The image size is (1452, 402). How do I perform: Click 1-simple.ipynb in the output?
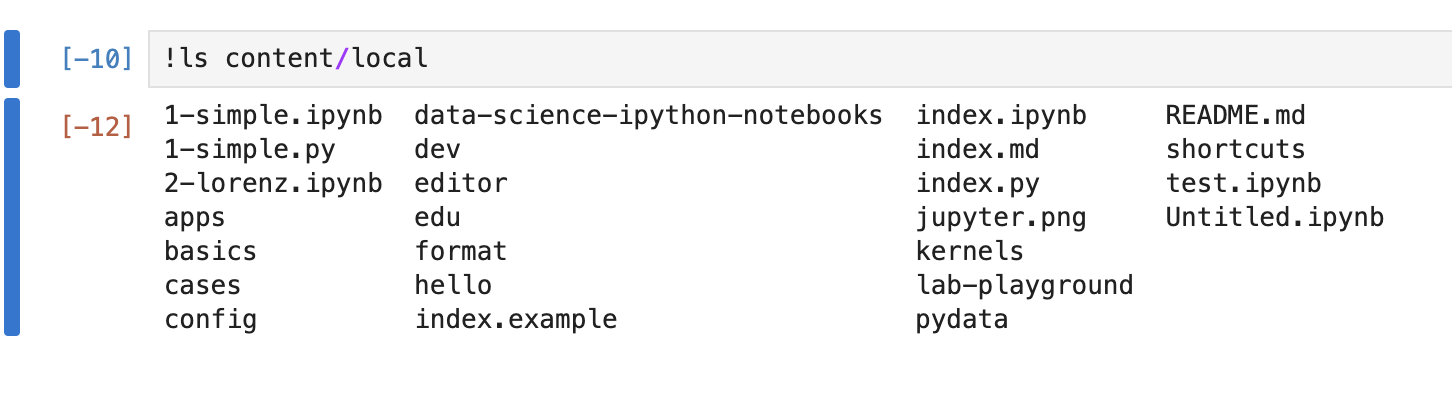[x=273, y=116]
